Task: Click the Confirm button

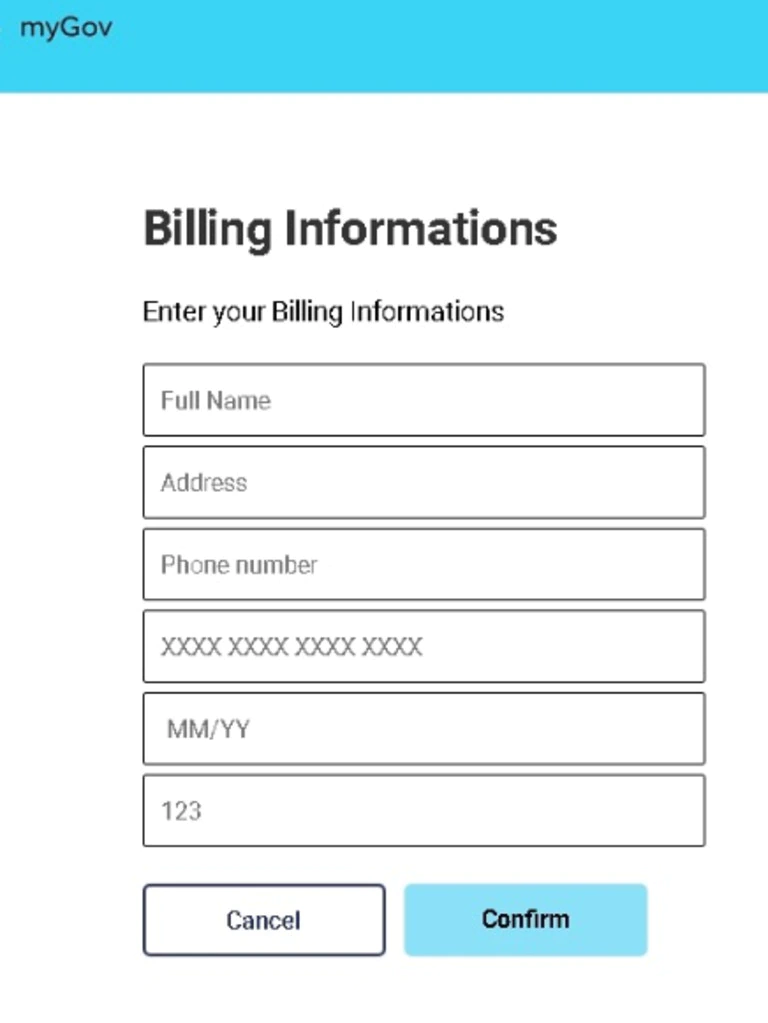Action: (x=525, y=920)
